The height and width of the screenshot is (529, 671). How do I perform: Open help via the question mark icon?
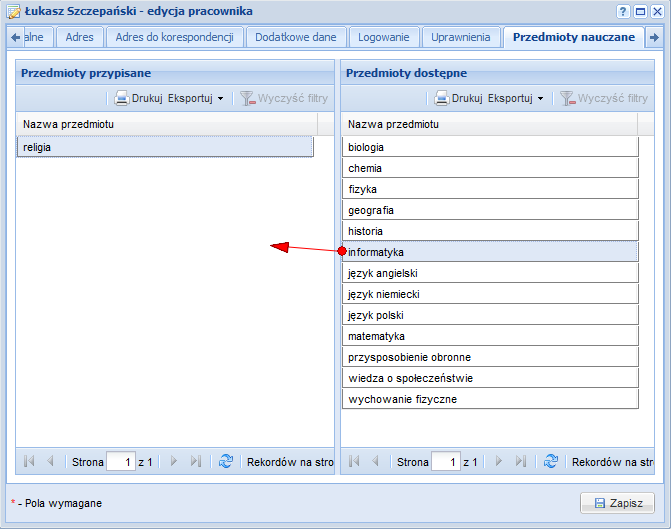click(623, 12)
